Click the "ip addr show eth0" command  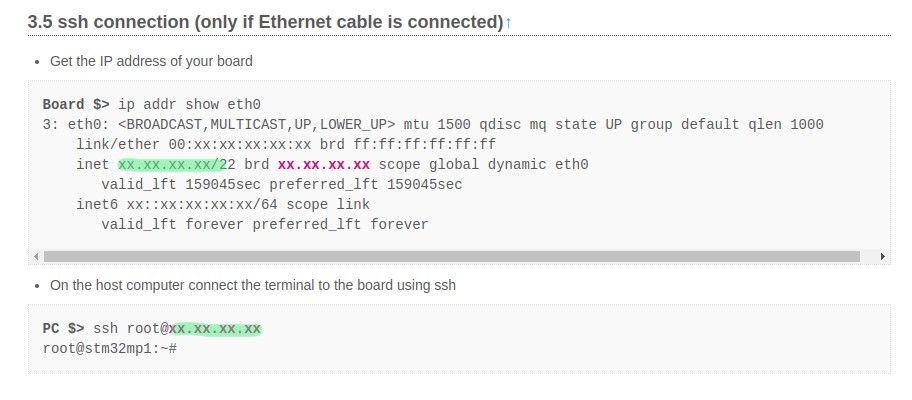tap(189, 104)
